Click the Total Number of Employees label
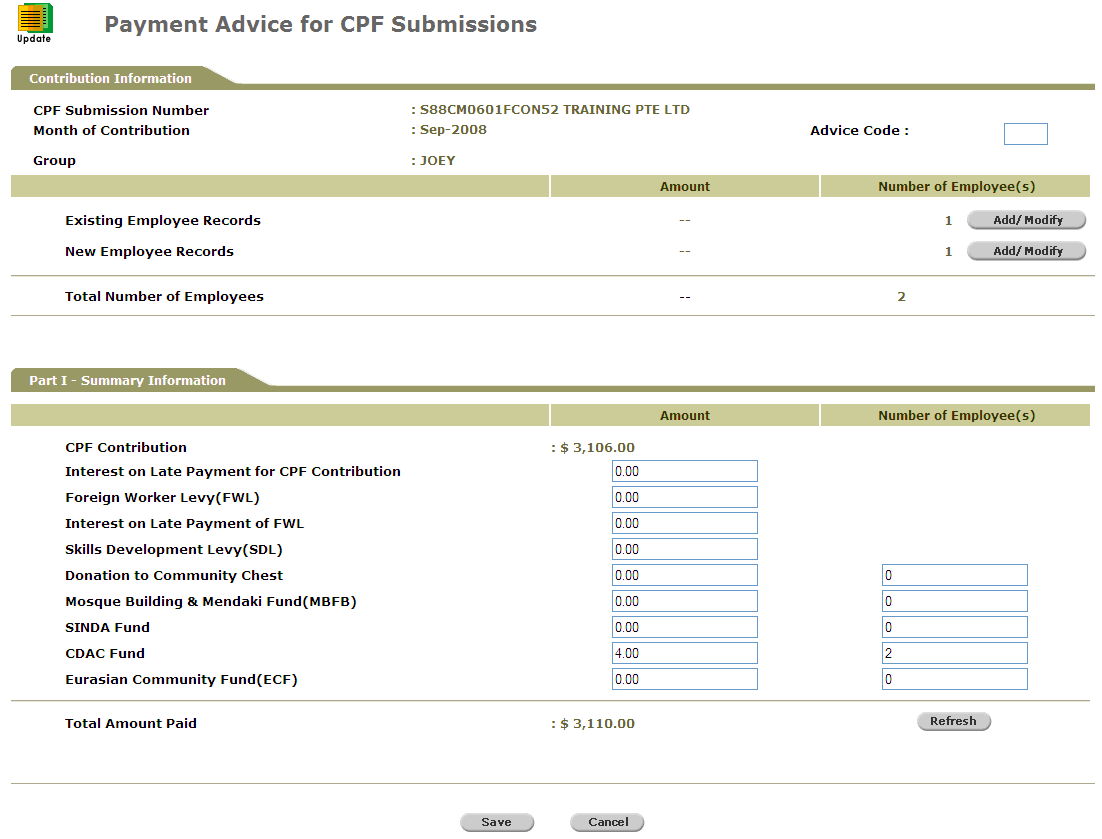Screen dimensions: 1102x839 coord(164,297)
